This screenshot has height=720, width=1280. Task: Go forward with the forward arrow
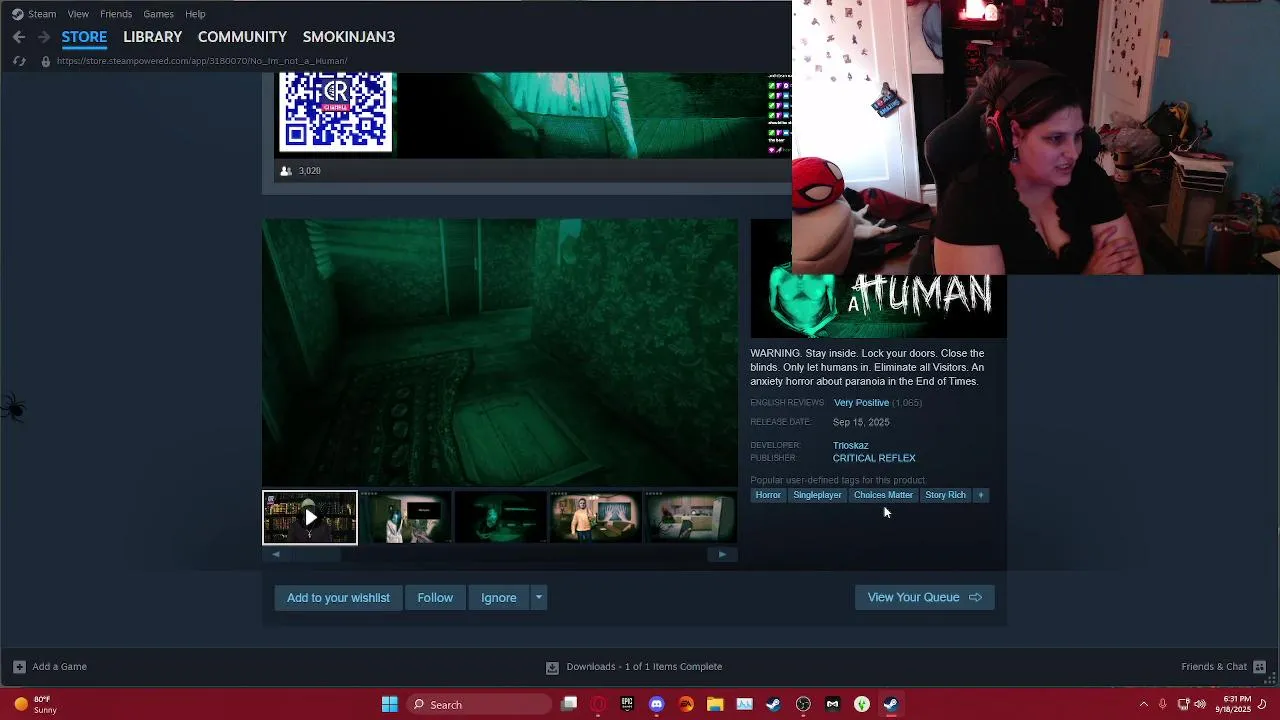tap(43, 37)
